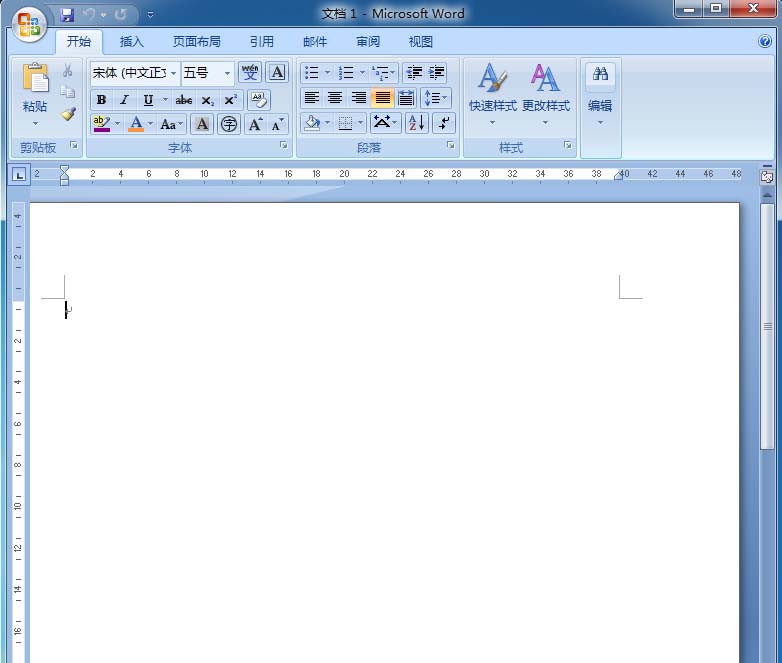The height and width of the screenshot is (663, 782).
Task: Open Line Spacing options
Action: click(435, 98)
